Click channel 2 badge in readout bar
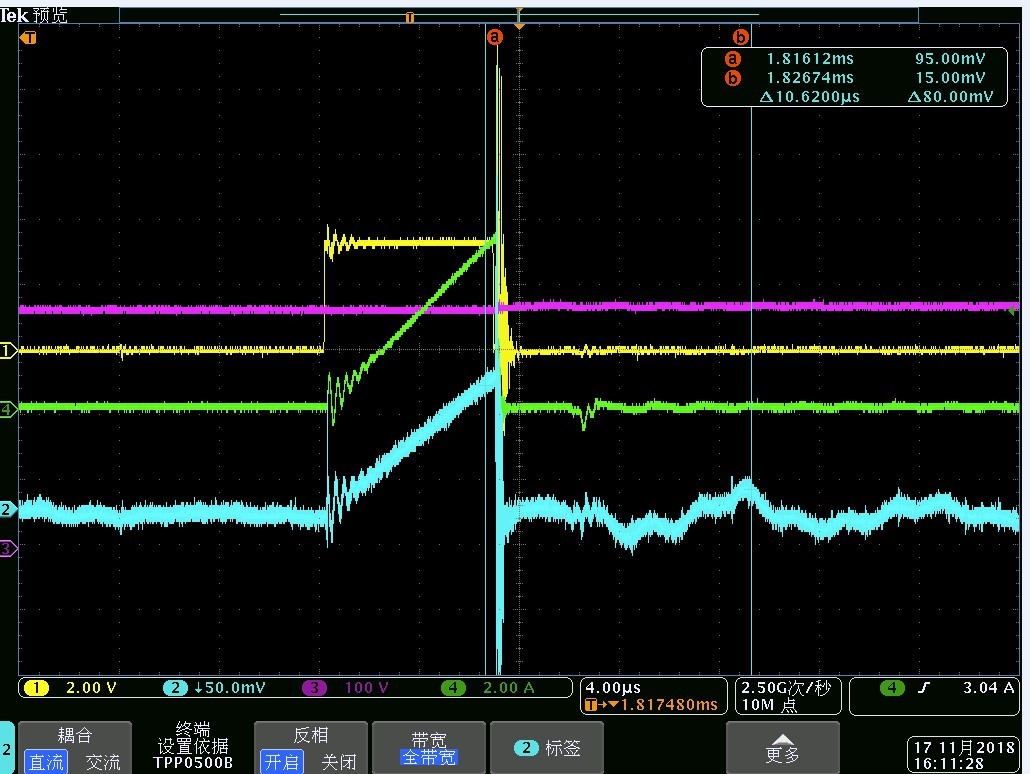 tap(175, 688)
